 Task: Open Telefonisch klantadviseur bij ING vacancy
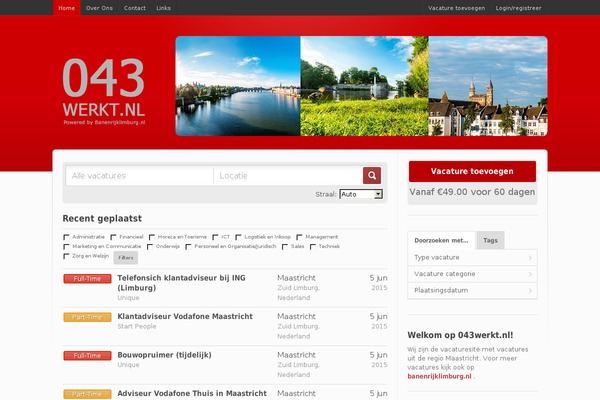point(181,283)
